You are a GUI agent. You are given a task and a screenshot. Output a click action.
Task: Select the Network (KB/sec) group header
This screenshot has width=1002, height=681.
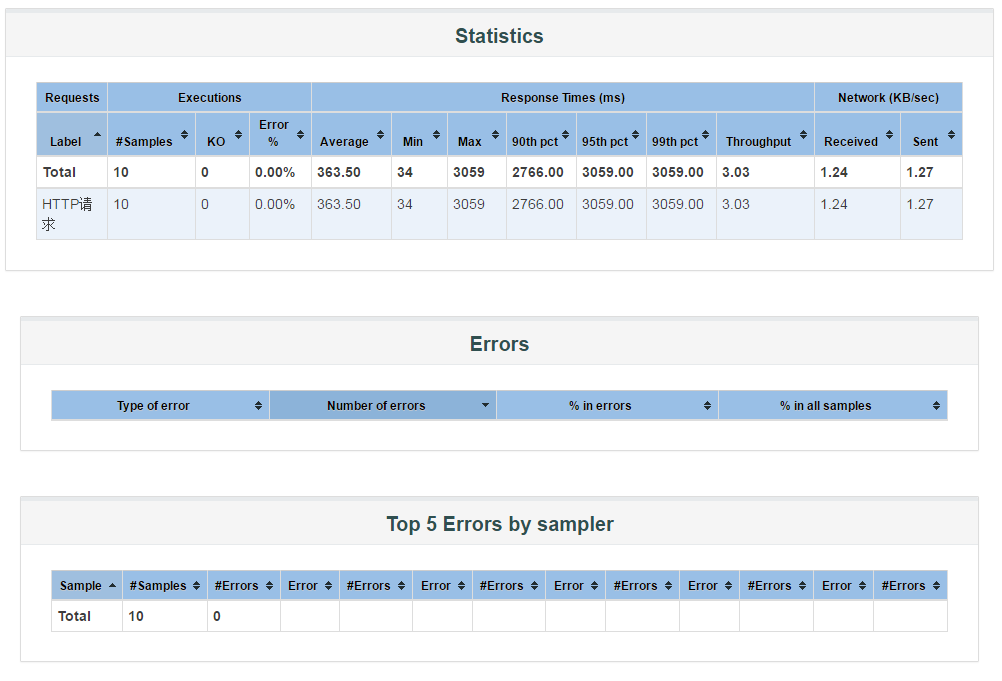point(888,98)
